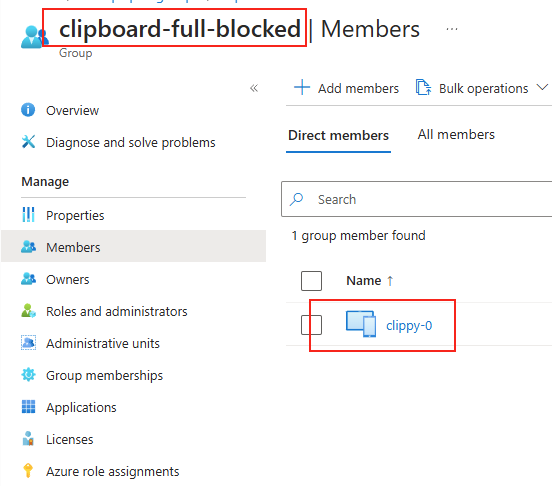Click the Applications grid icon
Screen dimensions: 552x486
click(x=28, y=407)
